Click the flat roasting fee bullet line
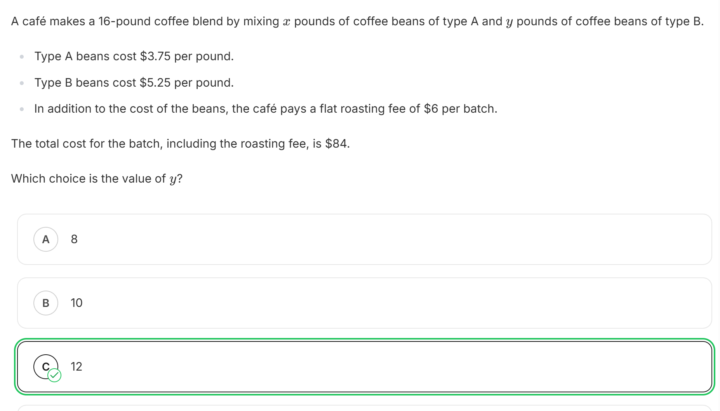This screenshot has width=720, height=411. point(265,108)
